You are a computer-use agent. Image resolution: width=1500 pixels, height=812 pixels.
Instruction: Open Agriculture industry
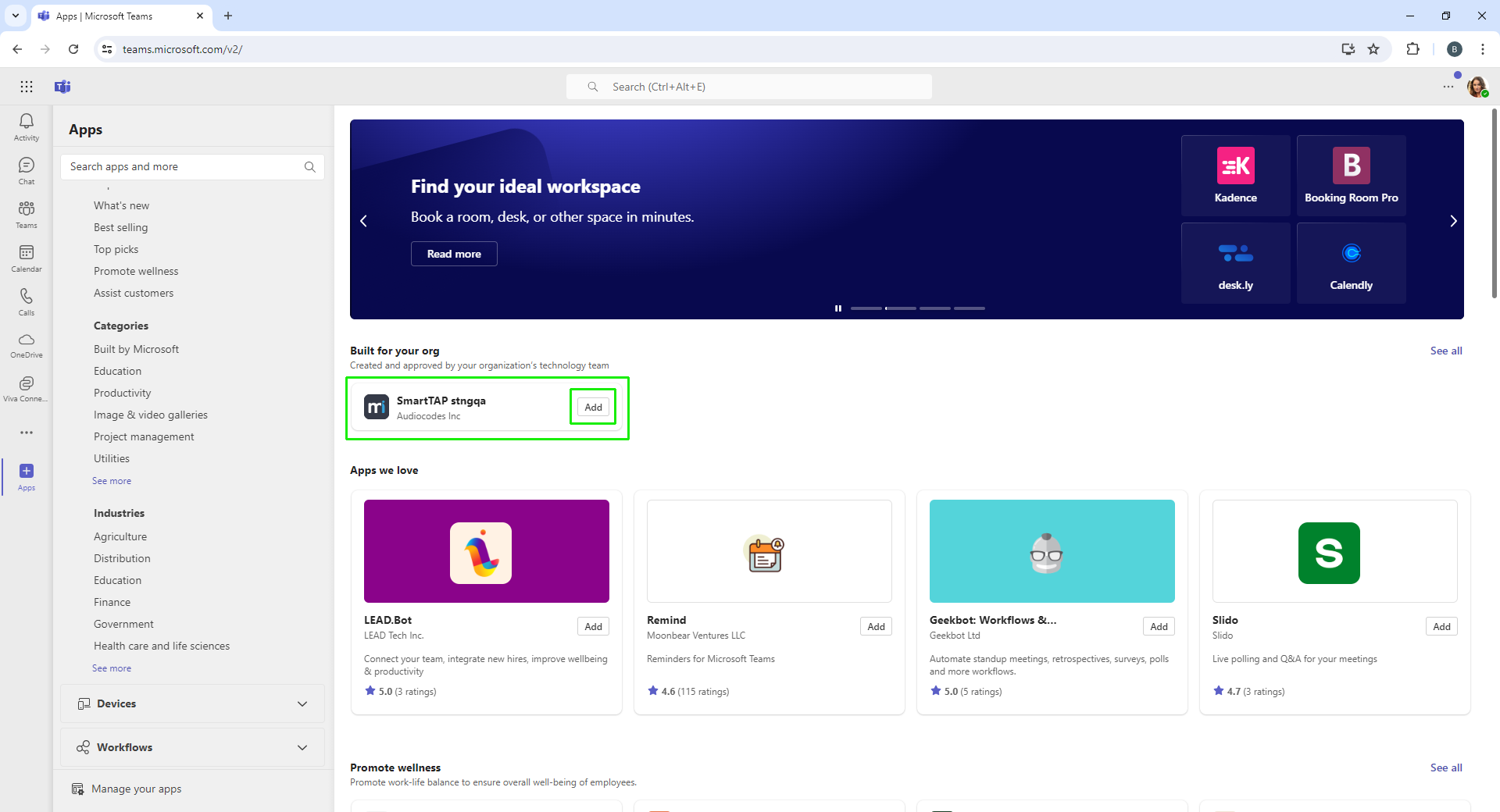point(120,536)
